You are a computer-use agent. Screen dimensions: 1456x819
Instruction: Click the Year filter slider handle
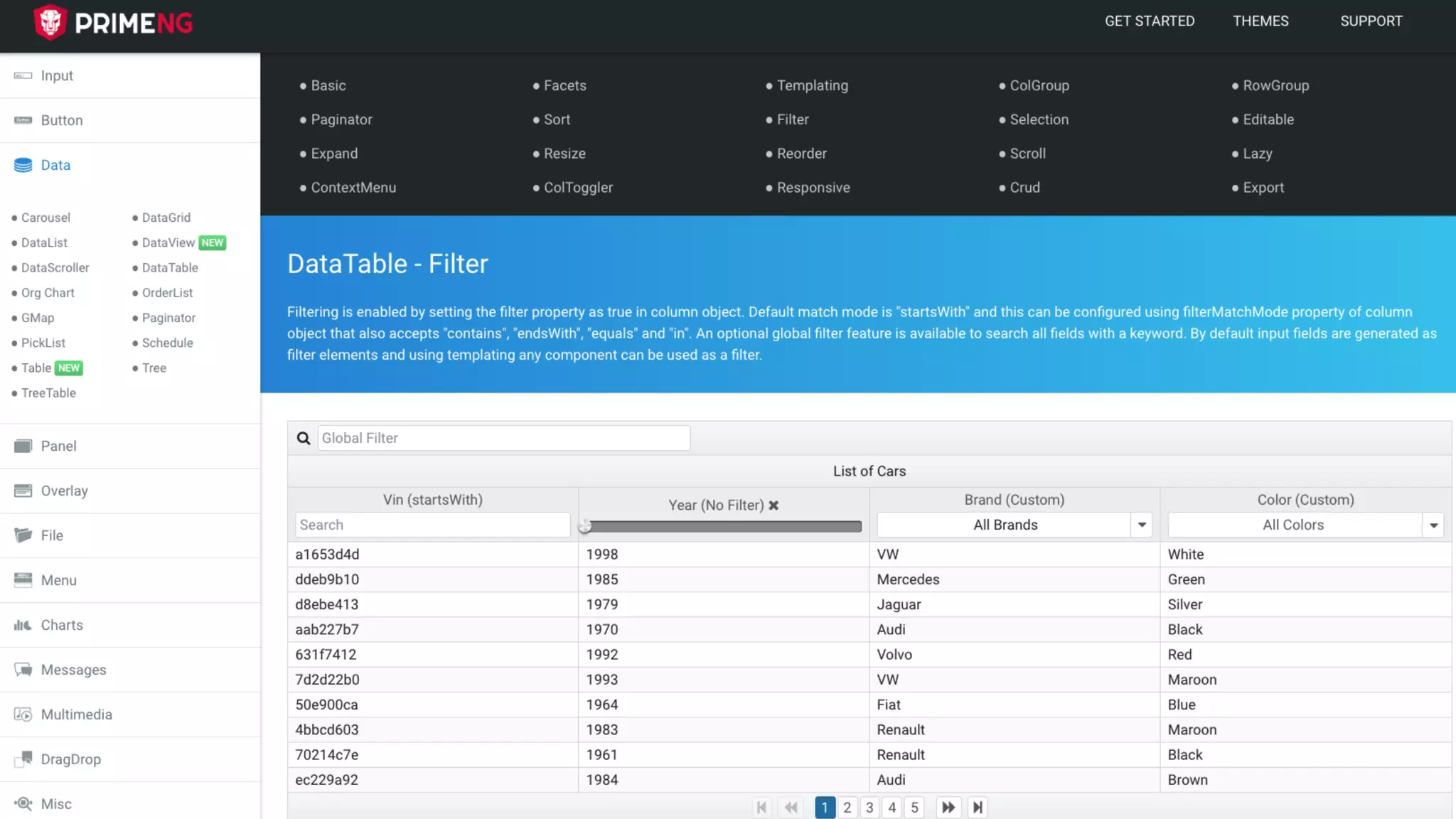coord(585,526)
